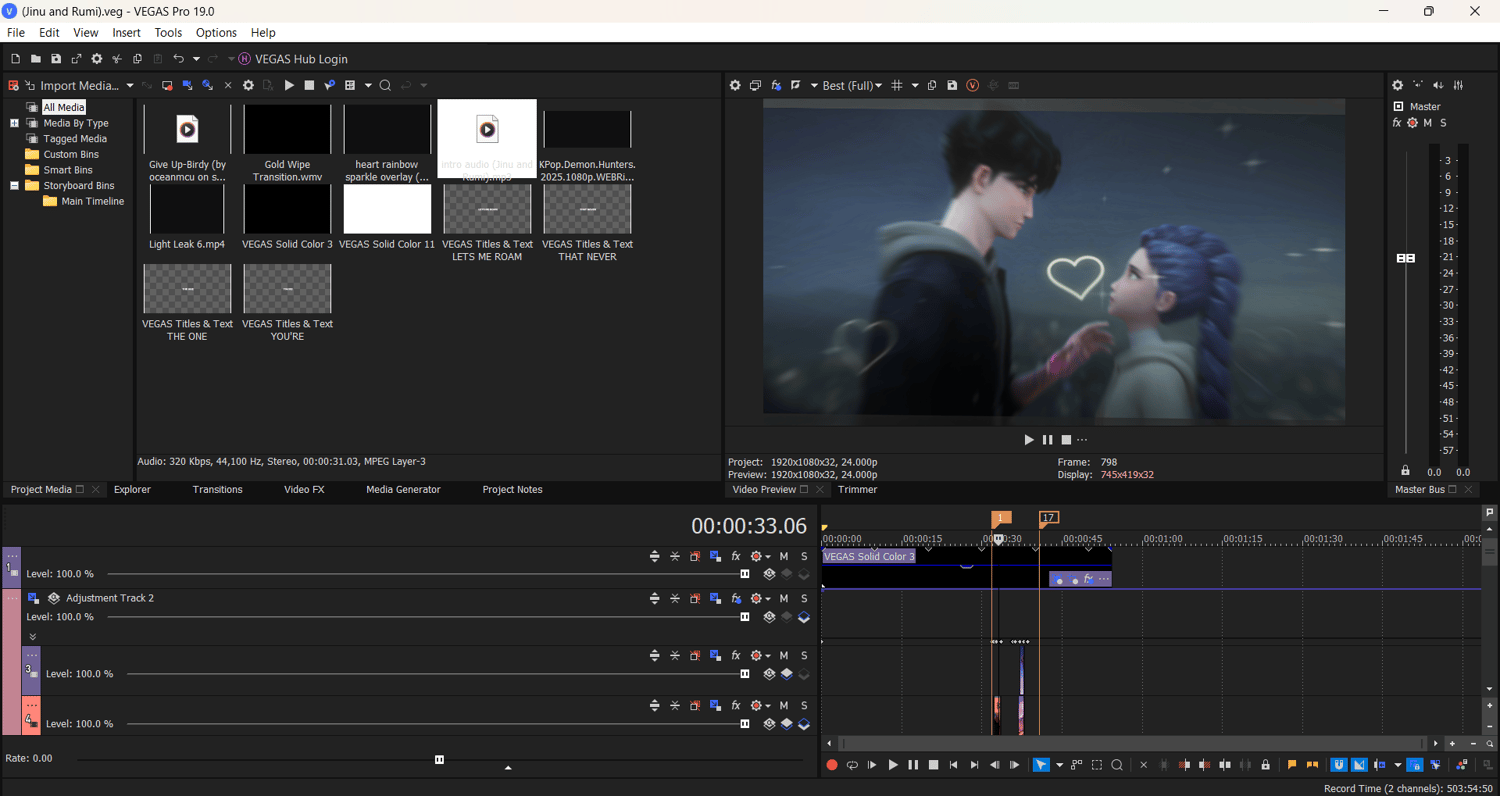1500x796 pixels.
Task: Select the Custom Bins folder
Action: point(71,155)
